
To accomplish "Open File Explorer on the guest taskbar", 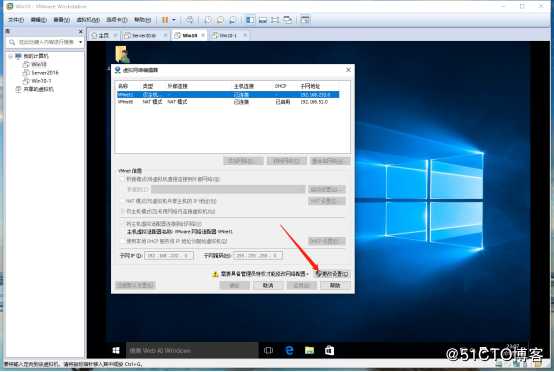I will point(310,350).
